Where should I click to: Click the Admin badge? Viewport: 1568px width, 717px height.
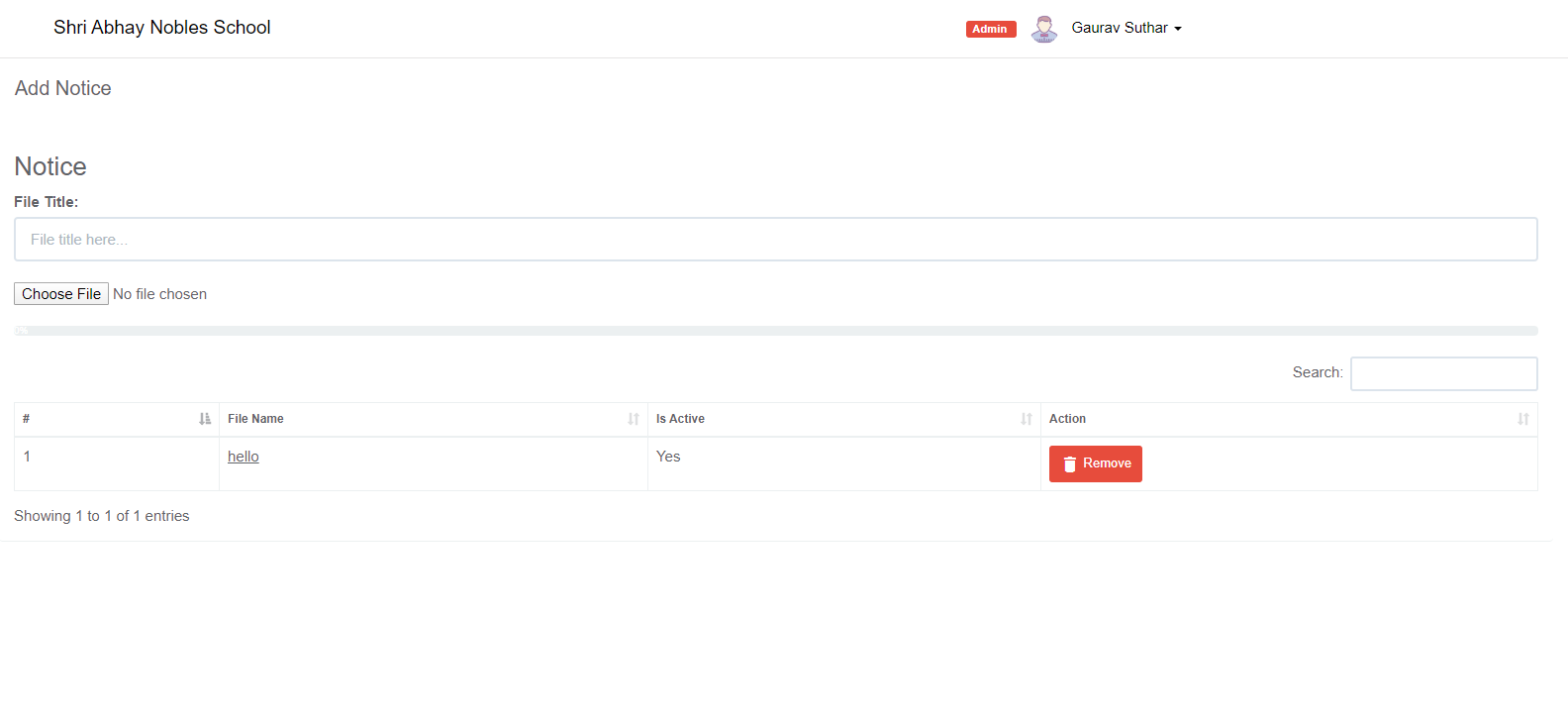991,29
